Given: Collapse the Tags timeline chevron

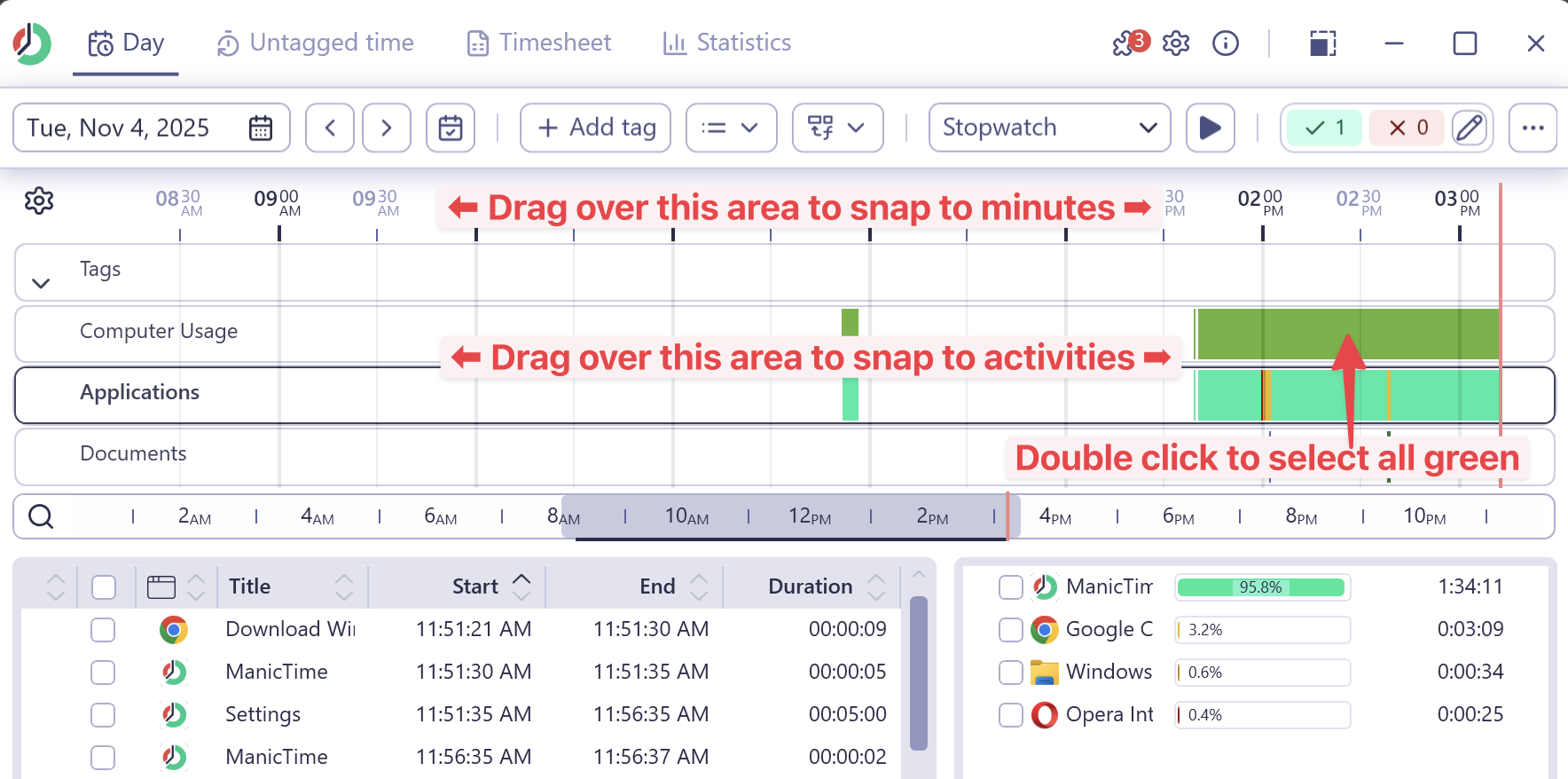Looking at the screenshot, I should [41, 283].
